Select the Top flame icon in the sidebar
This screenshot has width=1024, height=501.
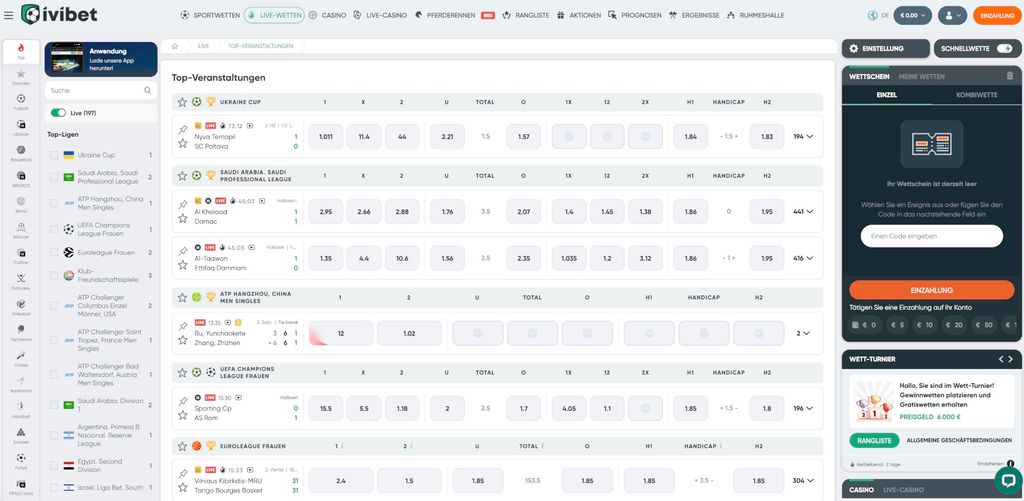tap(21, 51)
